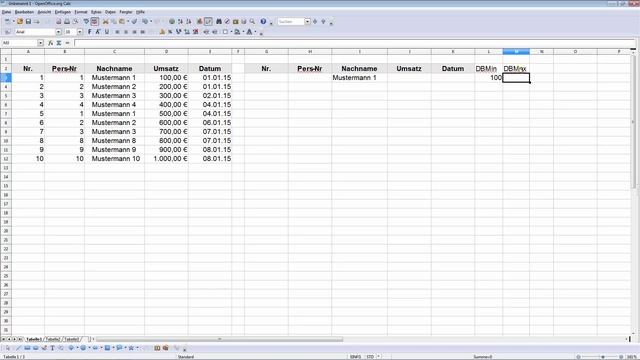
Task: Open the font name dropdown
Action: [58, 32]
